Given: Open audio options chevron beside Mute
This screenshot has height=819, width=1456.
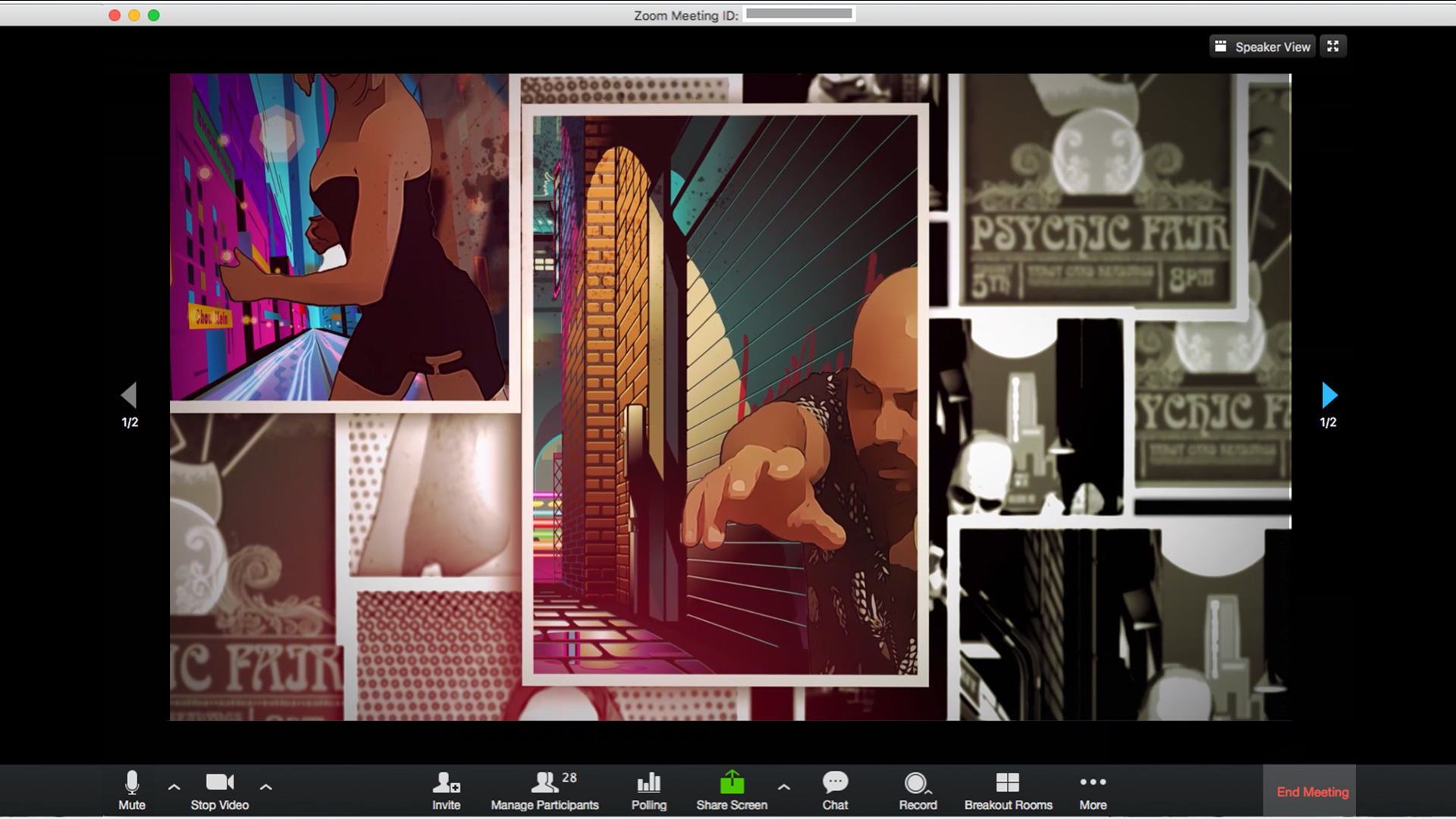Looking at the screenshot, I should pos(174,787).
